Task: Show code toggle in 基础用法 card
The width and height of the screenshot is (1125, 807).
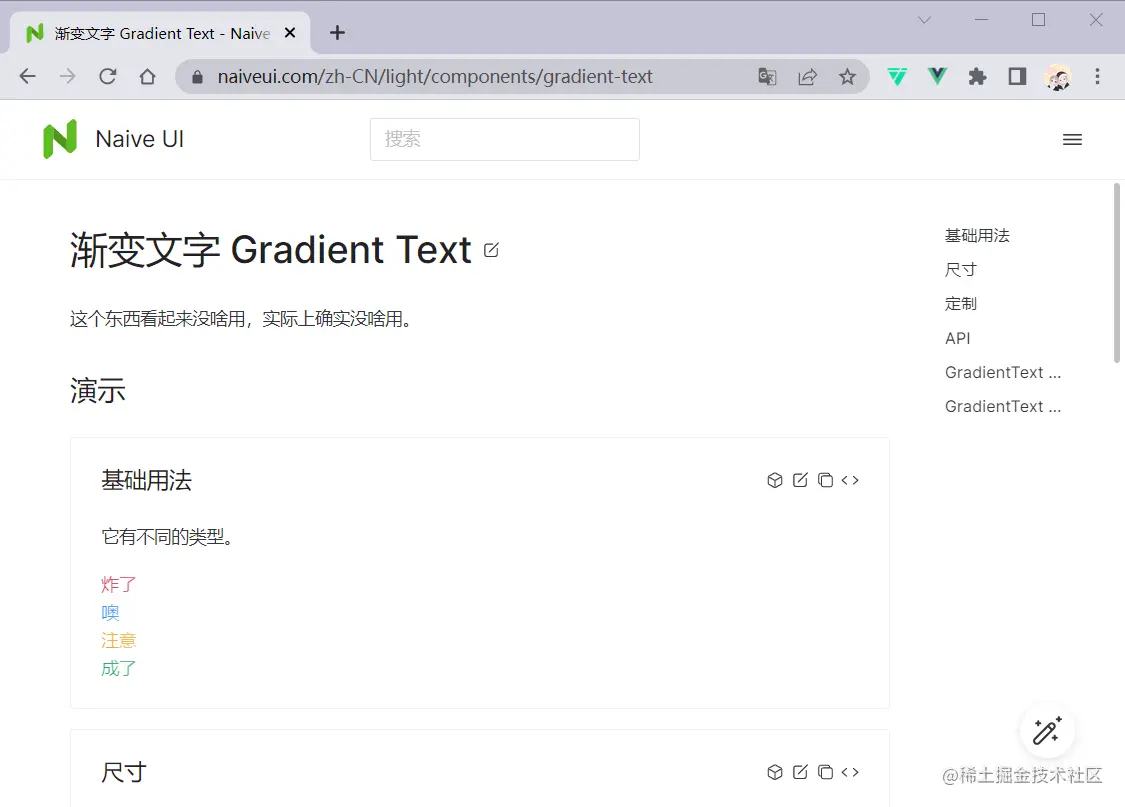Action: click(850, 480)
